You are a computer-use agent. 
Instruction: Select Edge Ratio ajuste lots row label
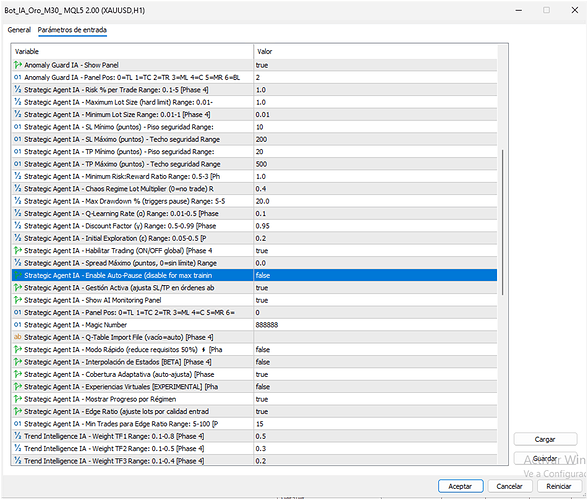tap(116, 411)
